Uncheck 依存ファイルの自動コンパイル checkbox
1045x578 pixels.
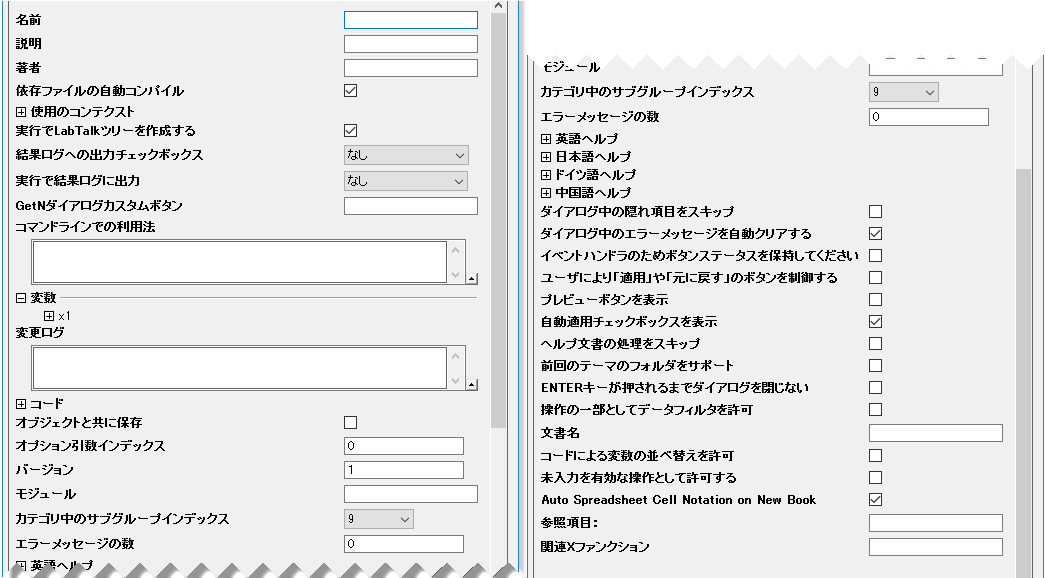tap(351, 91)
